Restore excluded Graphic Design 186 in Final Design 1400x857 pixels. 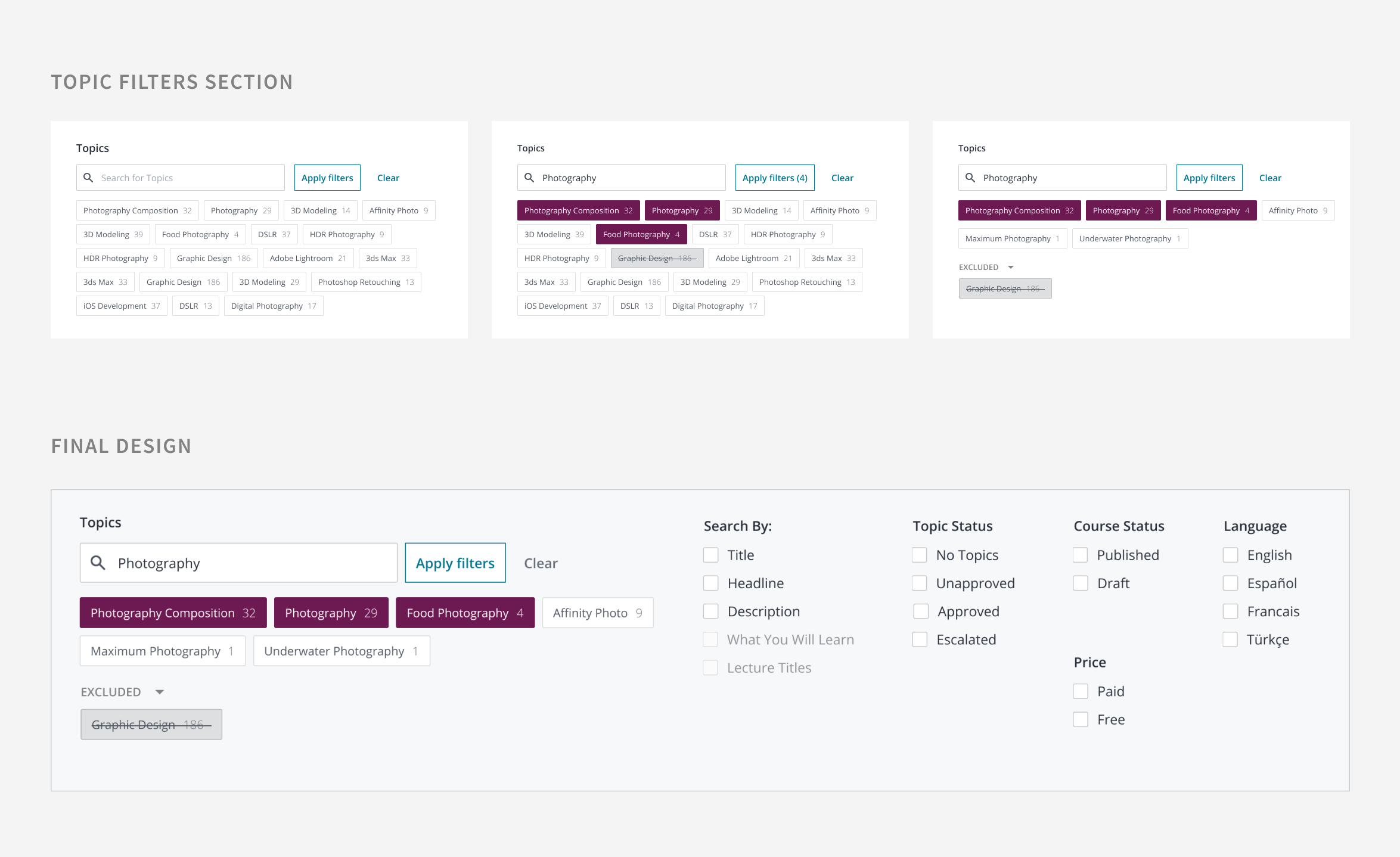pos(151,724)
